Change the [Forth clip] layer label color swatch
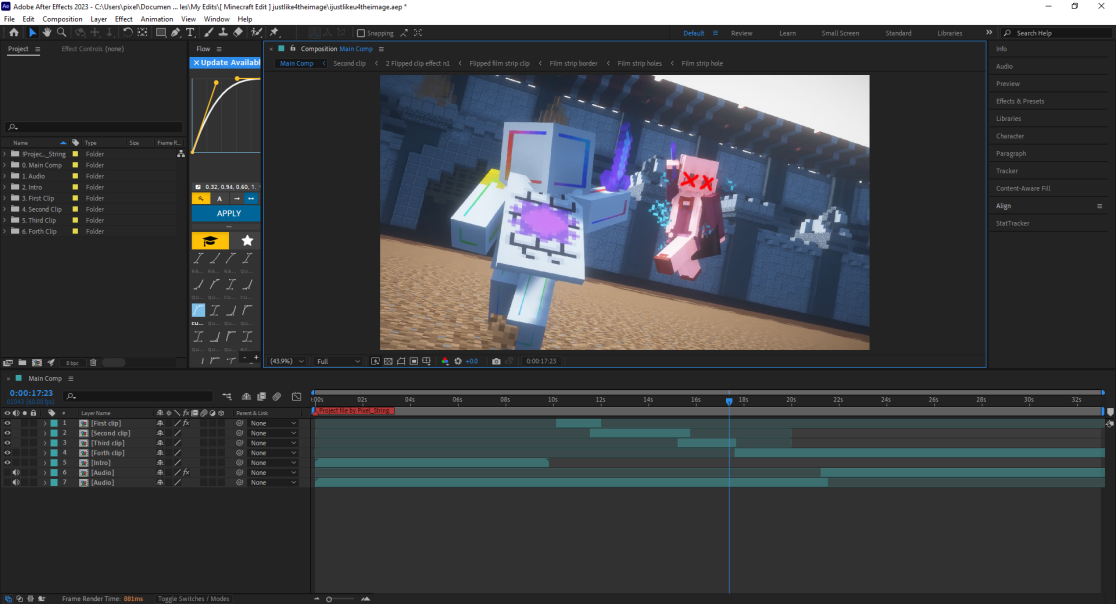 (53, 452)
